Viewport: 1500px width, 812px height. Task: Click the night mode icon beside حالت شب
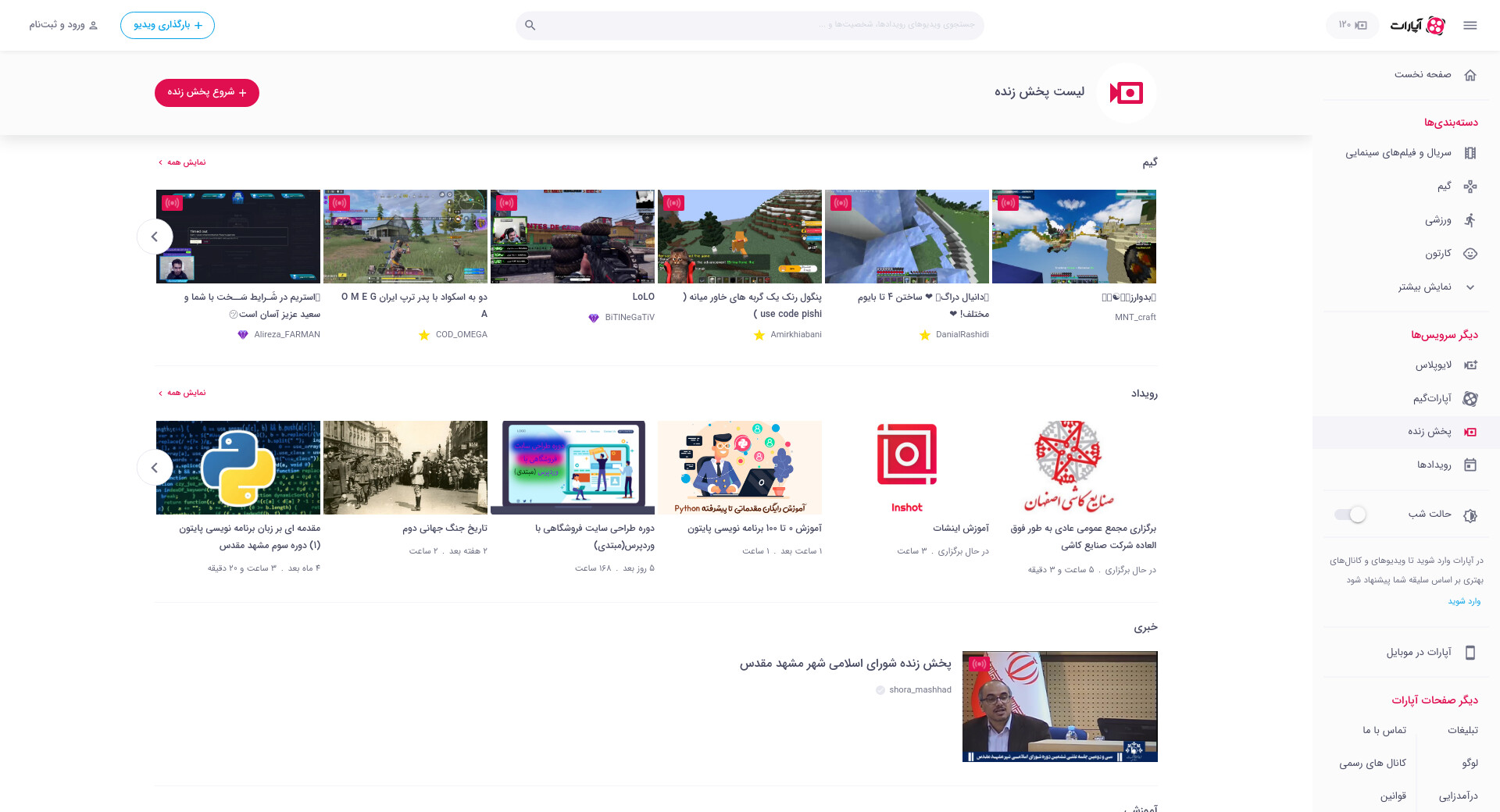tap(1470, 515)
